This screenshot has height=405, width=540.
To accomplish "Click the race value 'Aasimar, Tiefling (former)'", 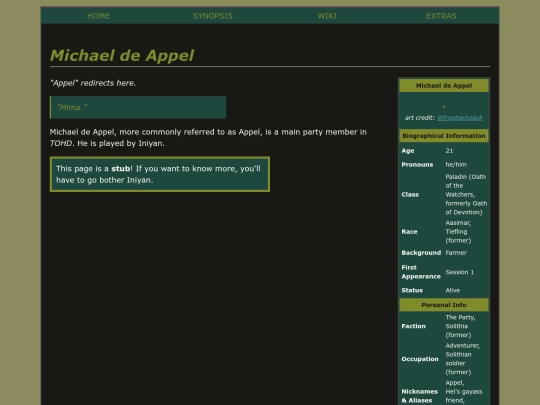I will pos(458,232).
